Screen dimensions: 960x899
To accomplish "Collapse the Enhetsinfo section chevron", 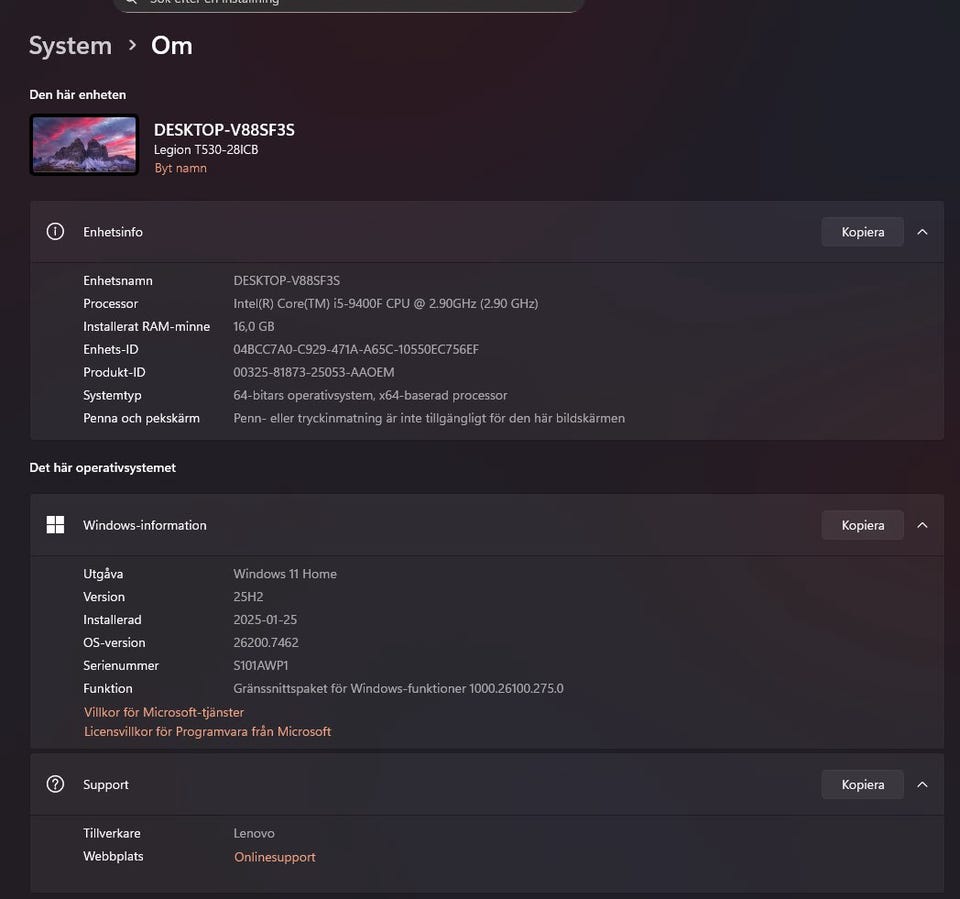I will (x=922, y=232).
